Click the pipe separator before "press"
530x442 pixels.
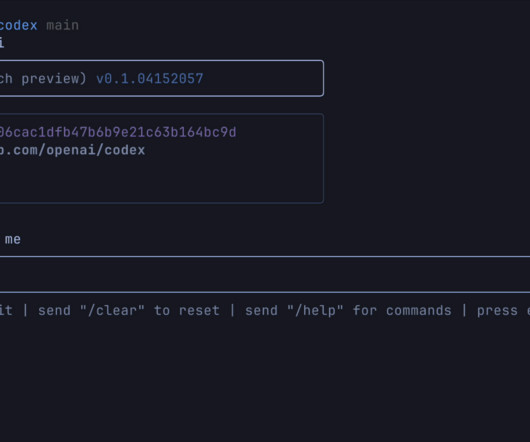point(464,311)
